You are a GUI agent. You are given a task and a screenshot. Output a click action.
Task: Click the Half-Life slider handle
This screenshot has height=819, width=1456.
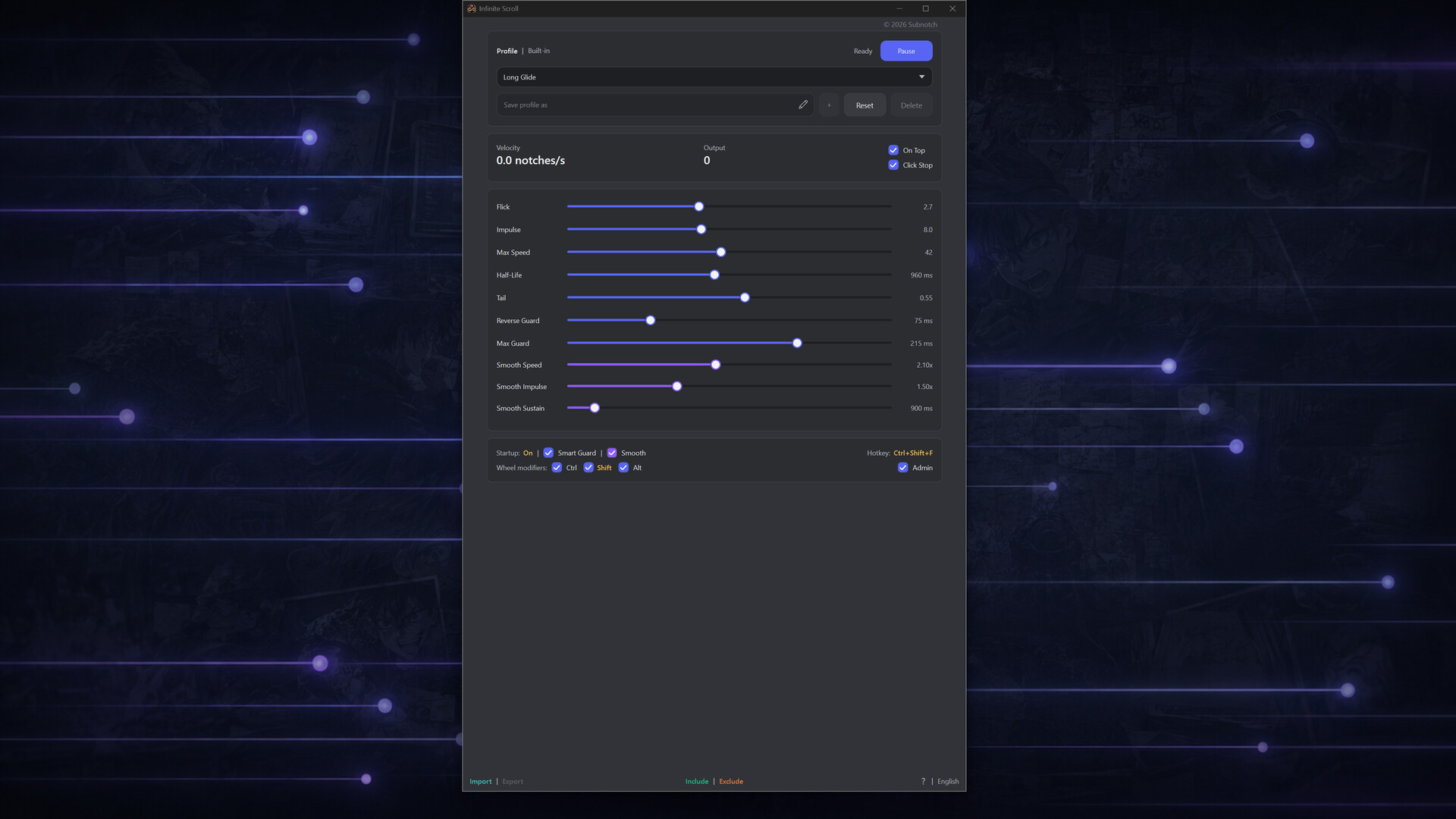714,275
